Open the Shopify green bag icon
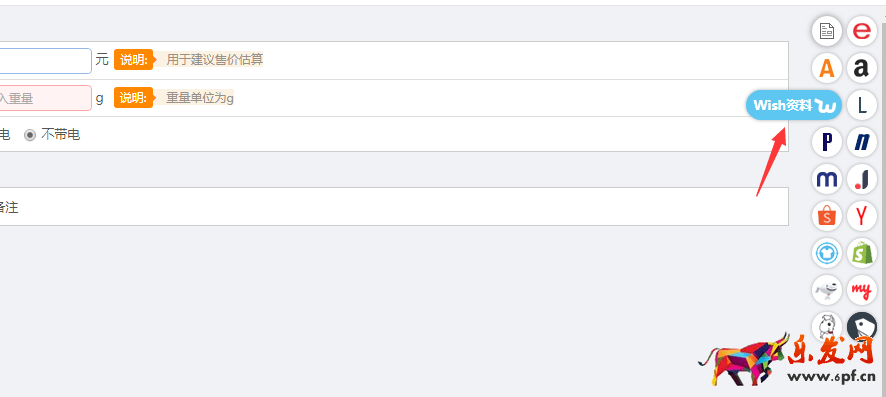886x397 pixels. coord(862,253)
